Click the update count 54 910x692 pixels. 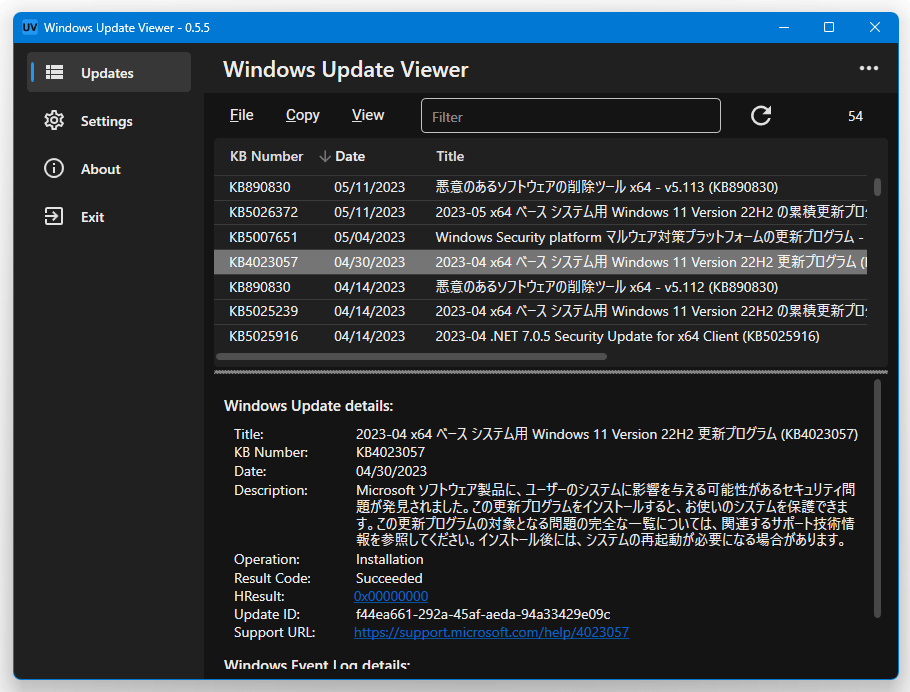coord(855,116)
